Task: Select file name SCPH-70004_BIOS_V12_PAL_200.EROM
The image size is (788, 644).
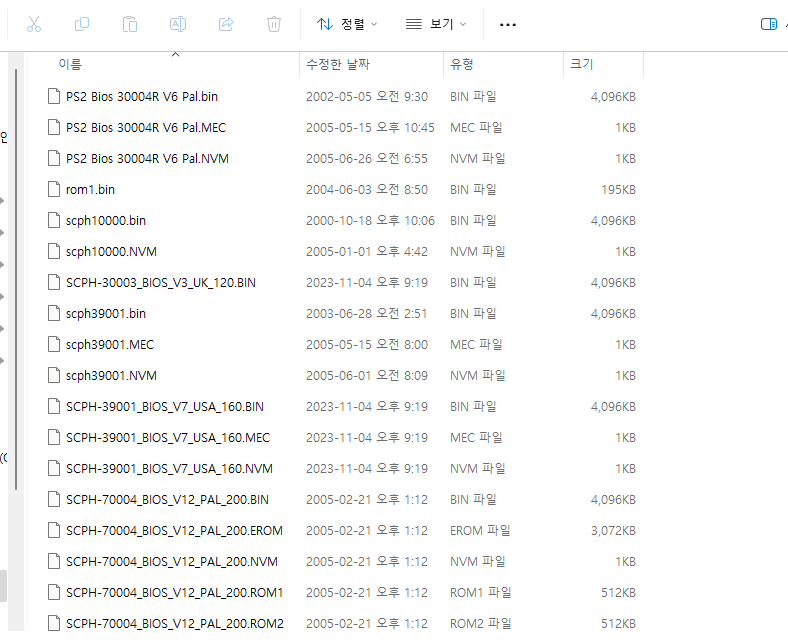Action: (x=174, y=530)
